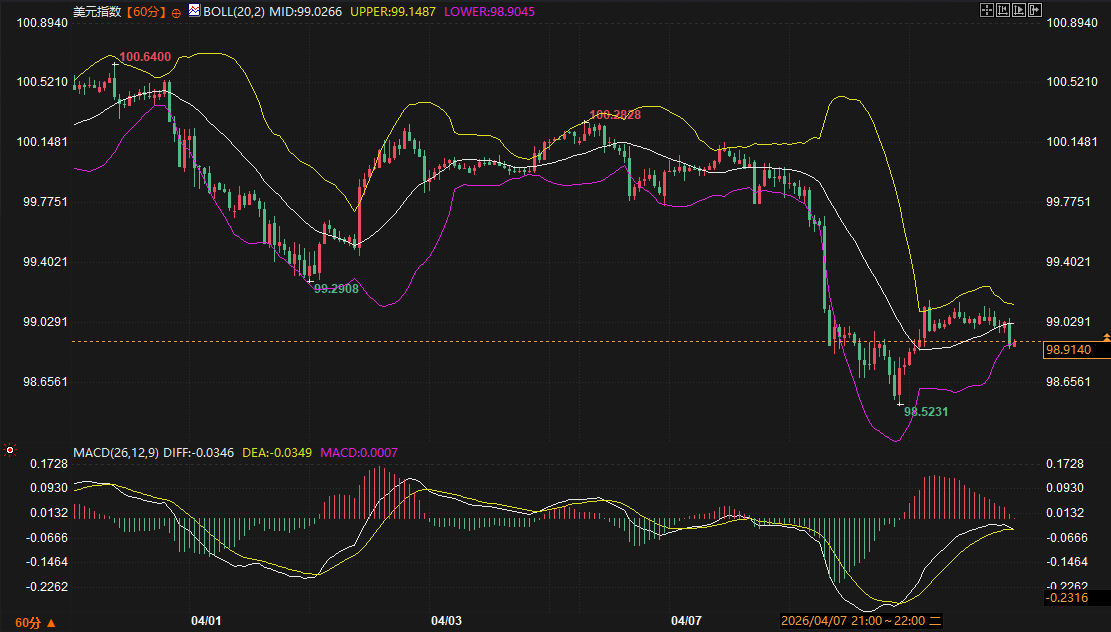1111x632 pixels.
Task: Click the crosshair cursor icon at top right
Action: click(986, 10)
